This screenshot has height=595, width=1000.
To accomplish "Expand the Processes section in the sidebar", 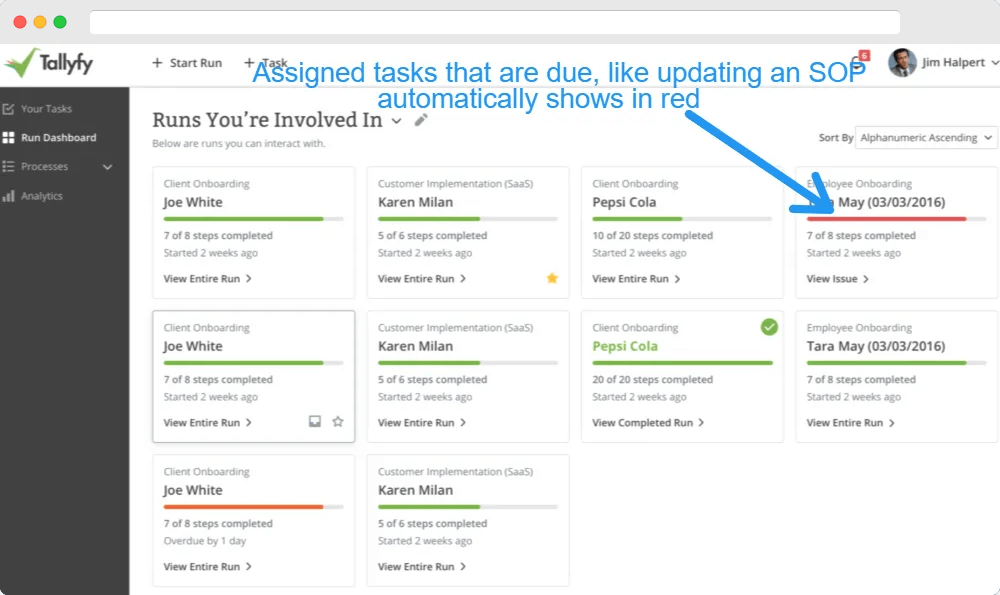I will [108, 166].
